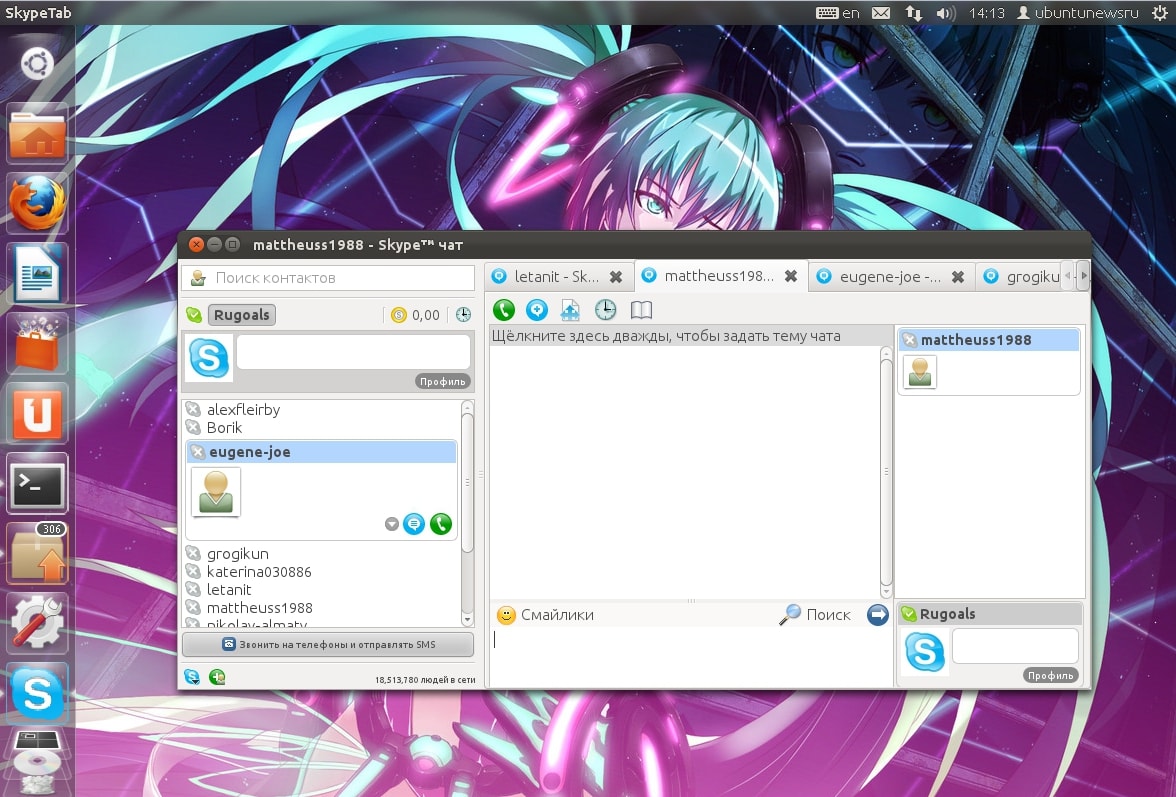Switch to the grogiku chat tab
This screenshot has width=1176, height=797.
tap(1021, 277)
